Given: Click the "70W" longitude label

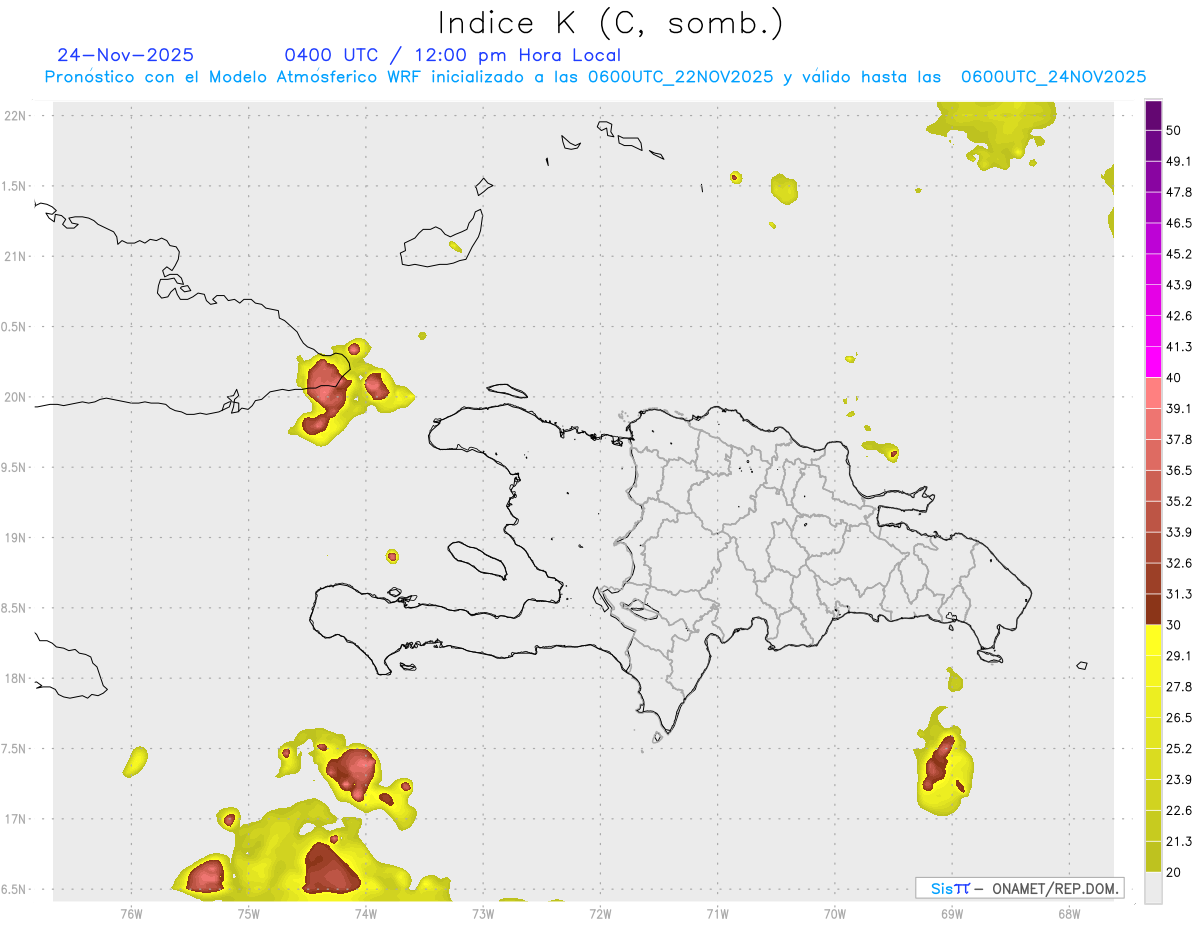Looking at the screenshot, I should [835, 913].
